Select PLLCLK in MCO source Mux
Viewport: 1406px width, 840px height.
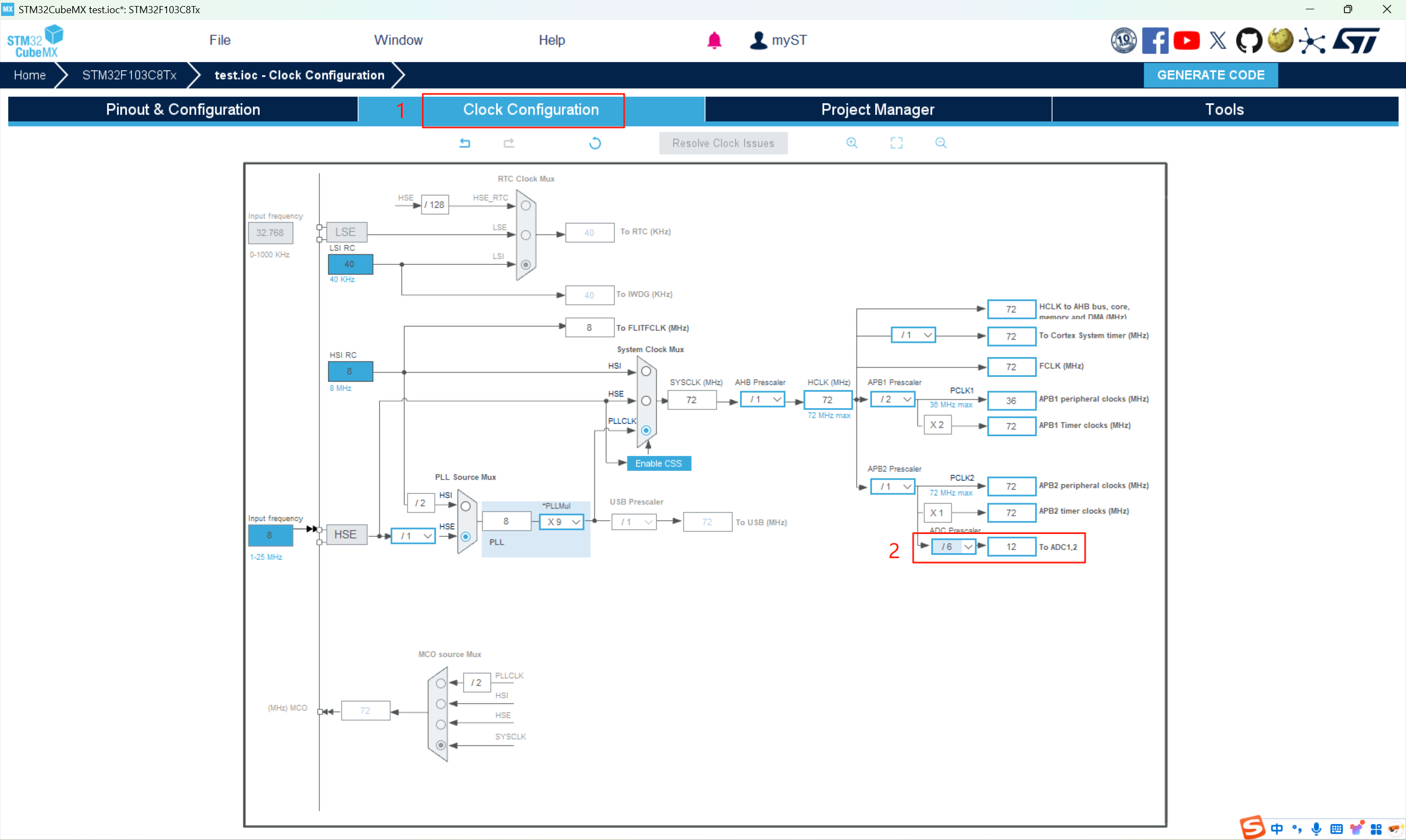(441, 683)
